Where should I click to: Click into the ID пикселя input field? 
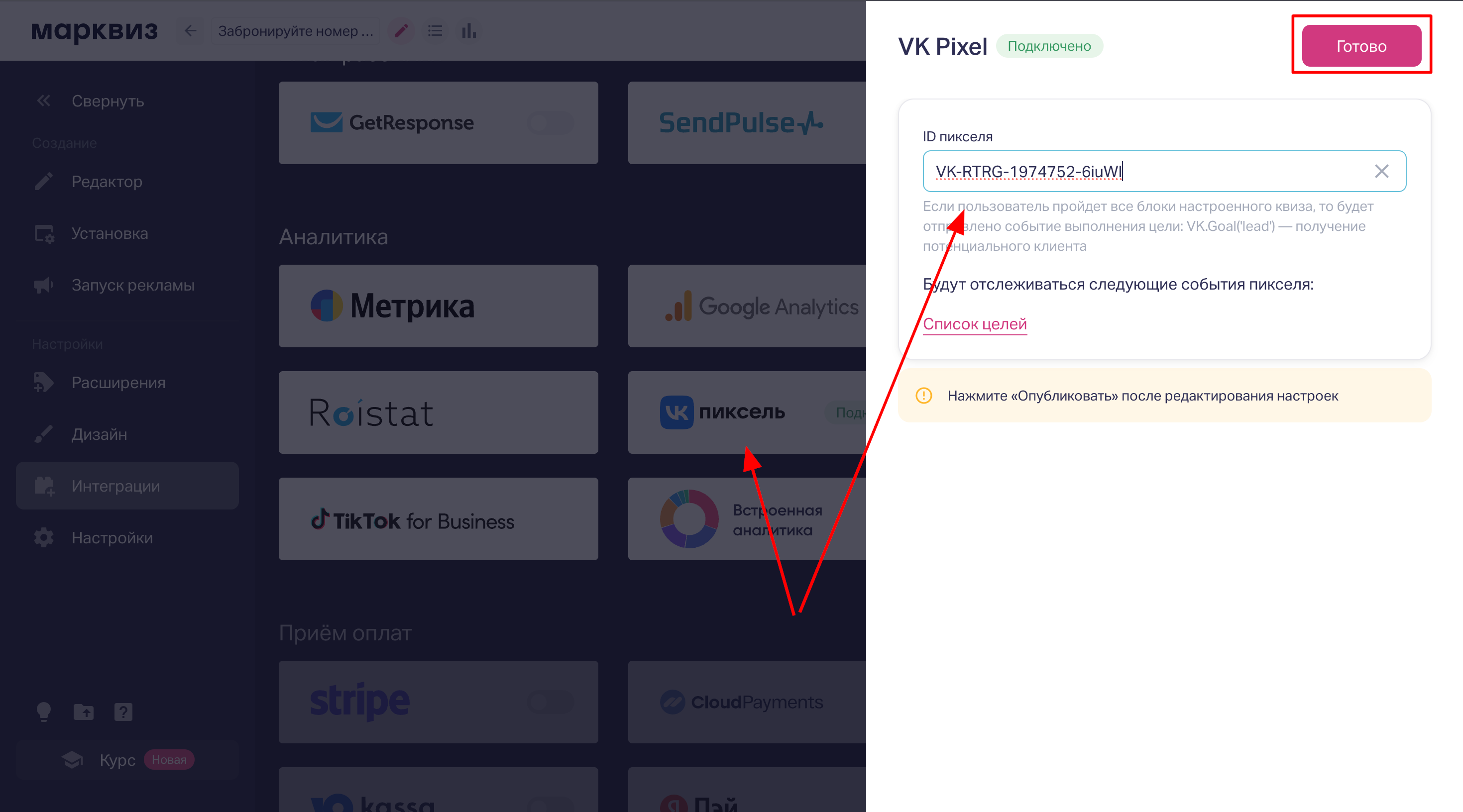pos(1164,171)
